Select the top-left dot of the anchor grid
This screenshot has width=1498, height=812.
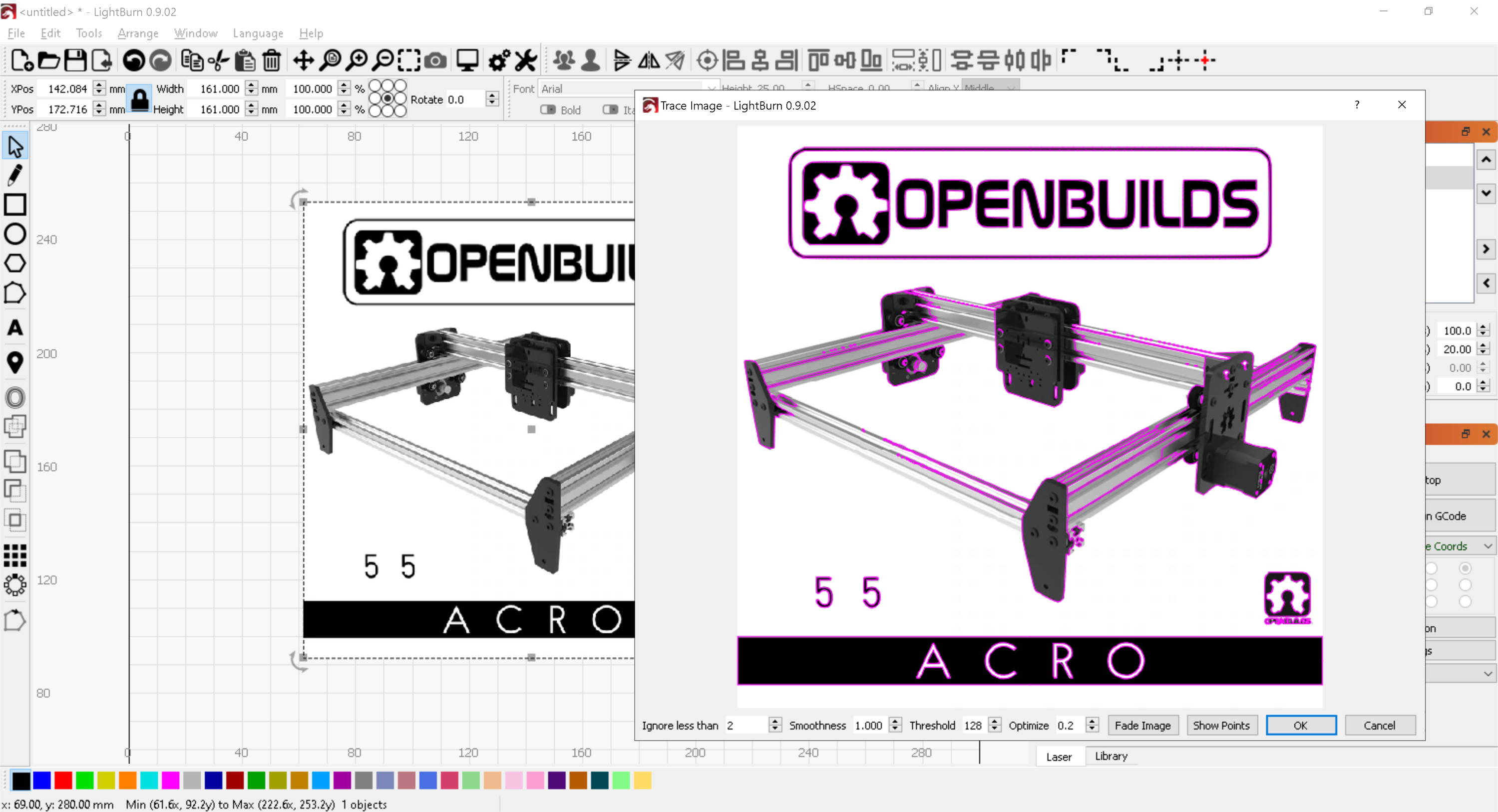click(x=375, y=86)
